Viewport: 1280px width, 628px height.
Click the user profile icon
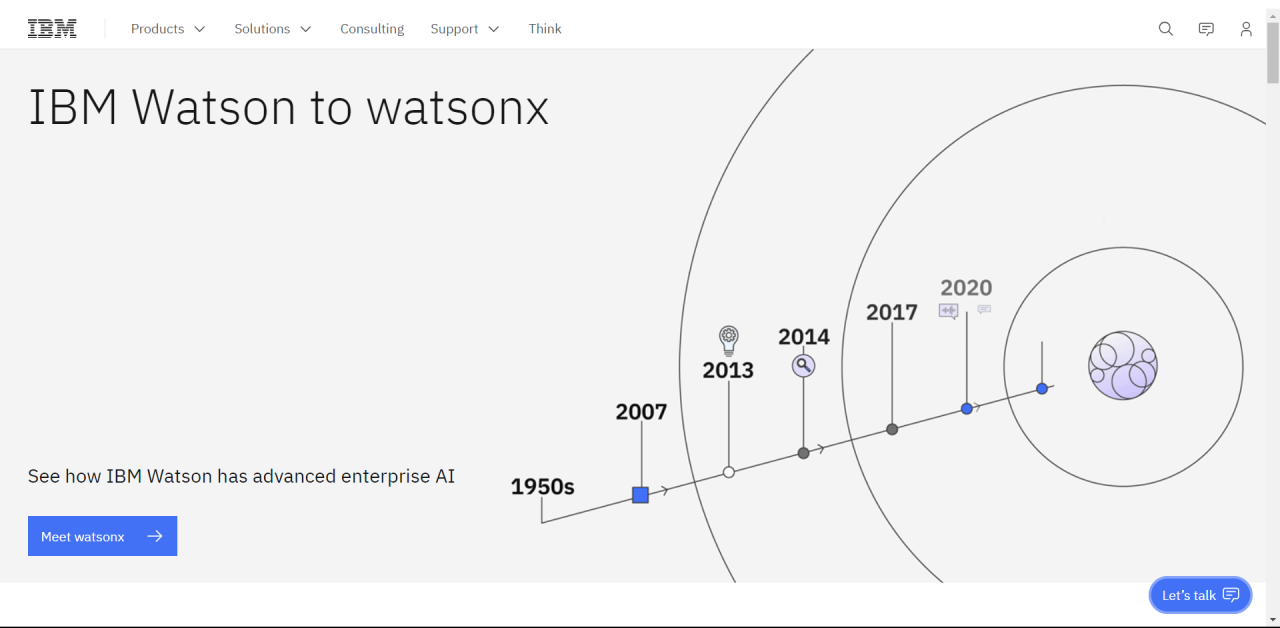pos(1246,29)
